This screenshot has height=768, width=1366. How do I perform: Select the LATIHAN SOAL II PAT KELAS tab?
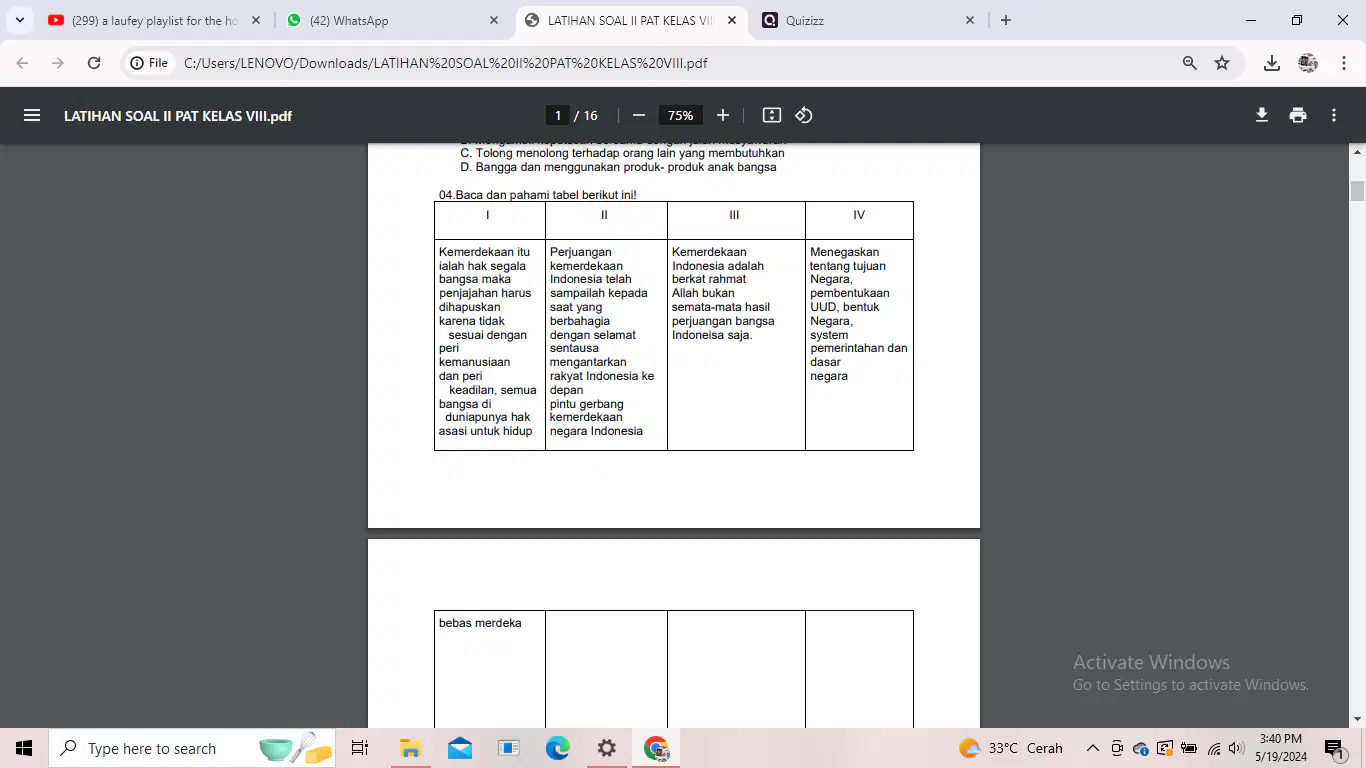click(630, 20)
